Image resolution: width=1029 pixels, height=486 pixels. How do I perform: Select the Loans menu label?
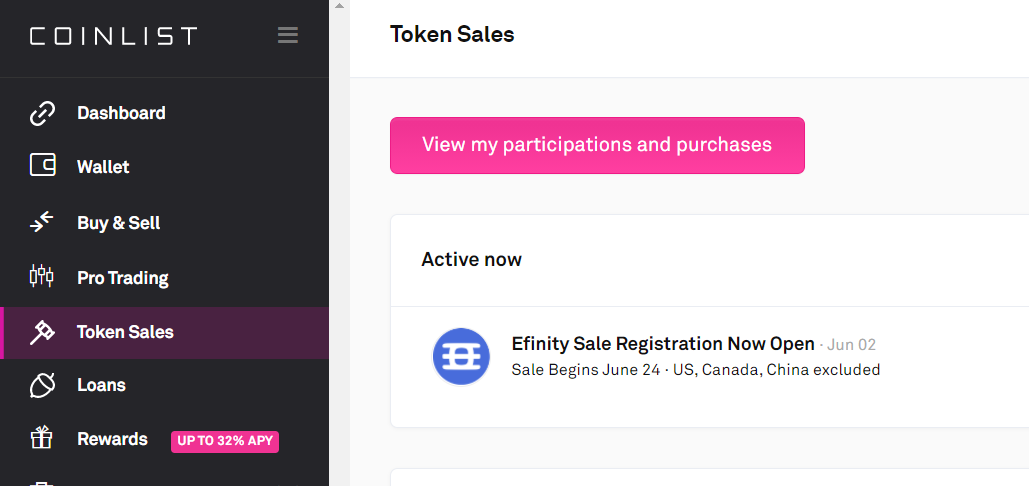tap(101, 385)
